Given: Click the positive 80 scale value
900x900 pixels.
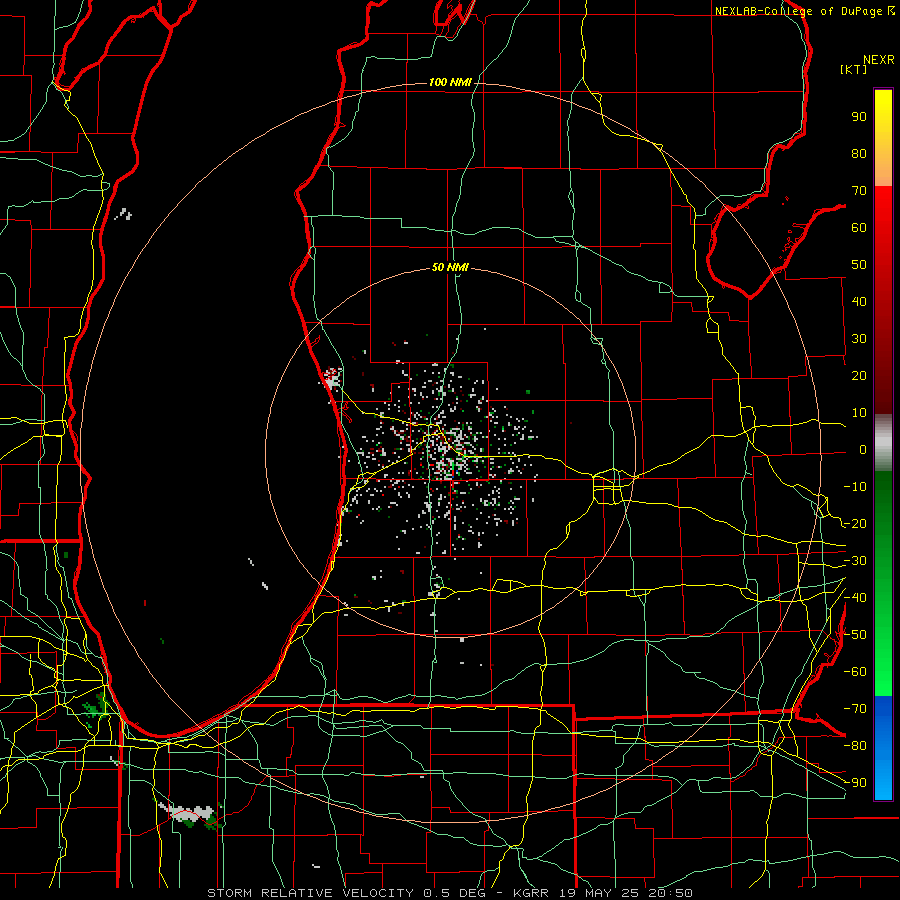Looking at the screenshot, I should click(859, 154).
